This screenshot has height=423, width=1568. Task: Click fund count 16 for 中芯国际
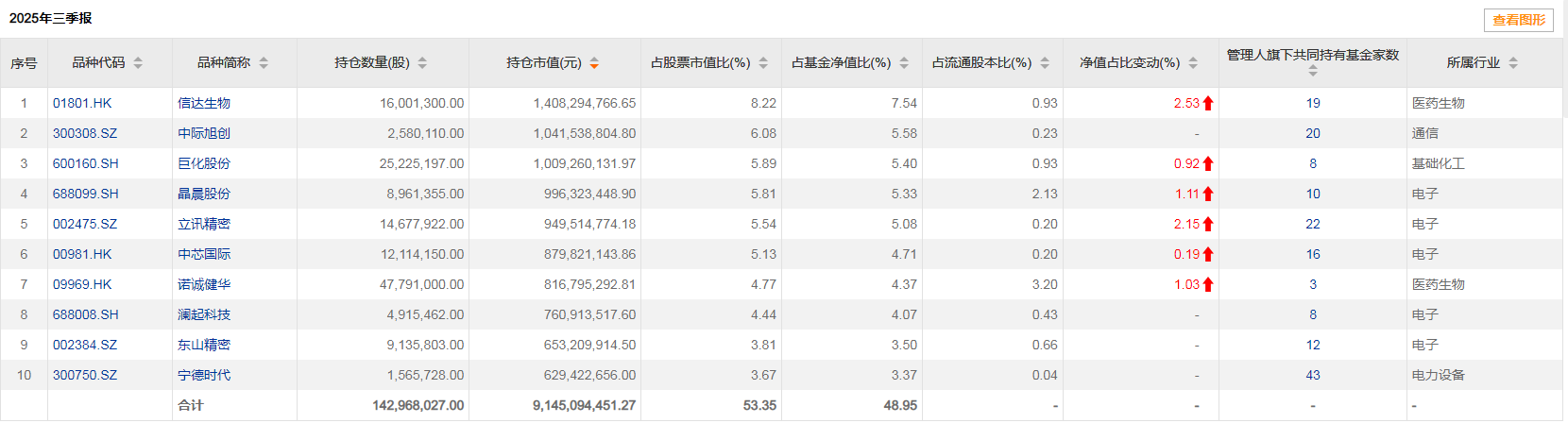click(x=1313, y=254)
